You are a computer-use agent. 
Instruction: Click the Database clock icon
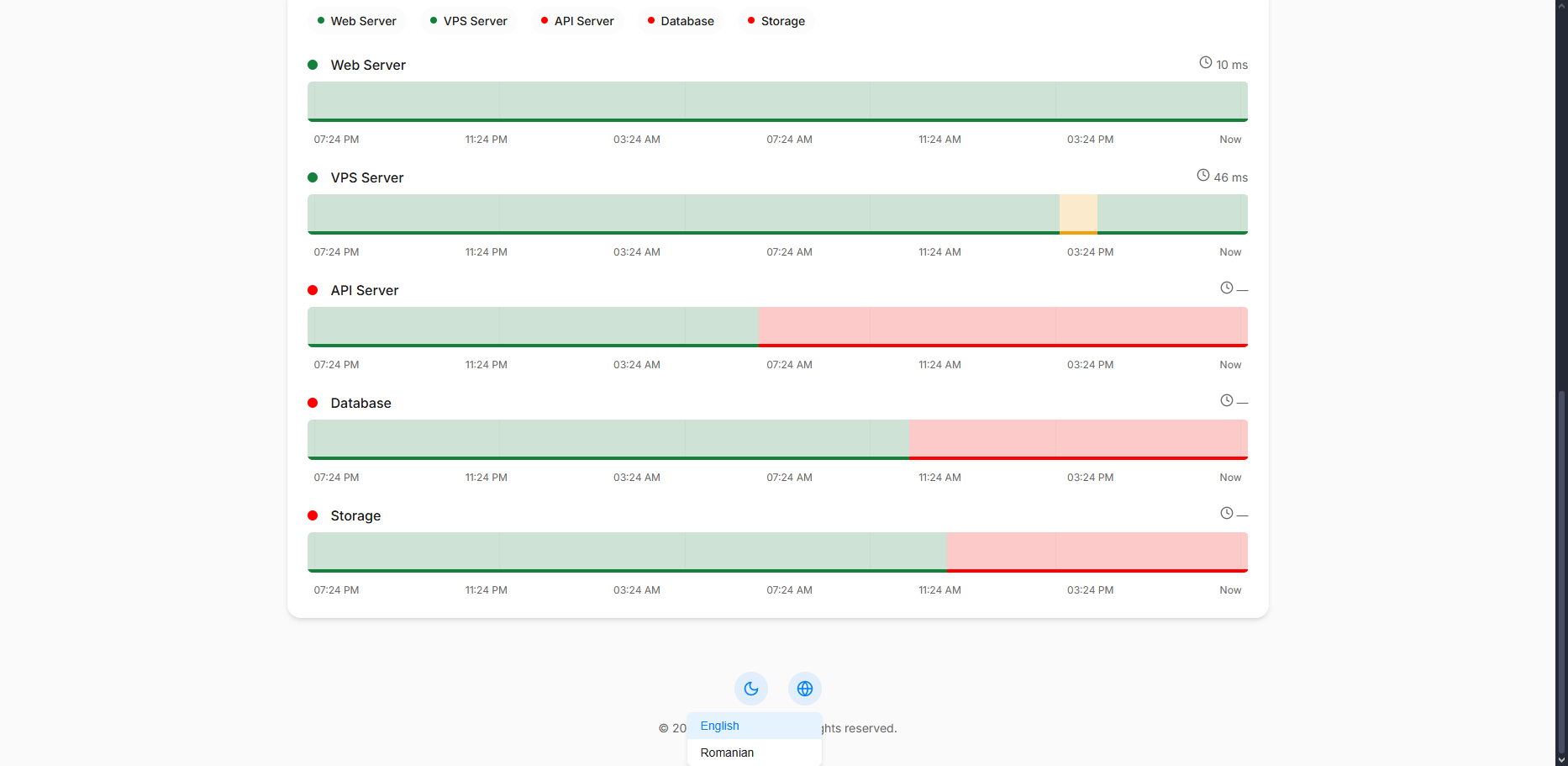pos(1226,401)
